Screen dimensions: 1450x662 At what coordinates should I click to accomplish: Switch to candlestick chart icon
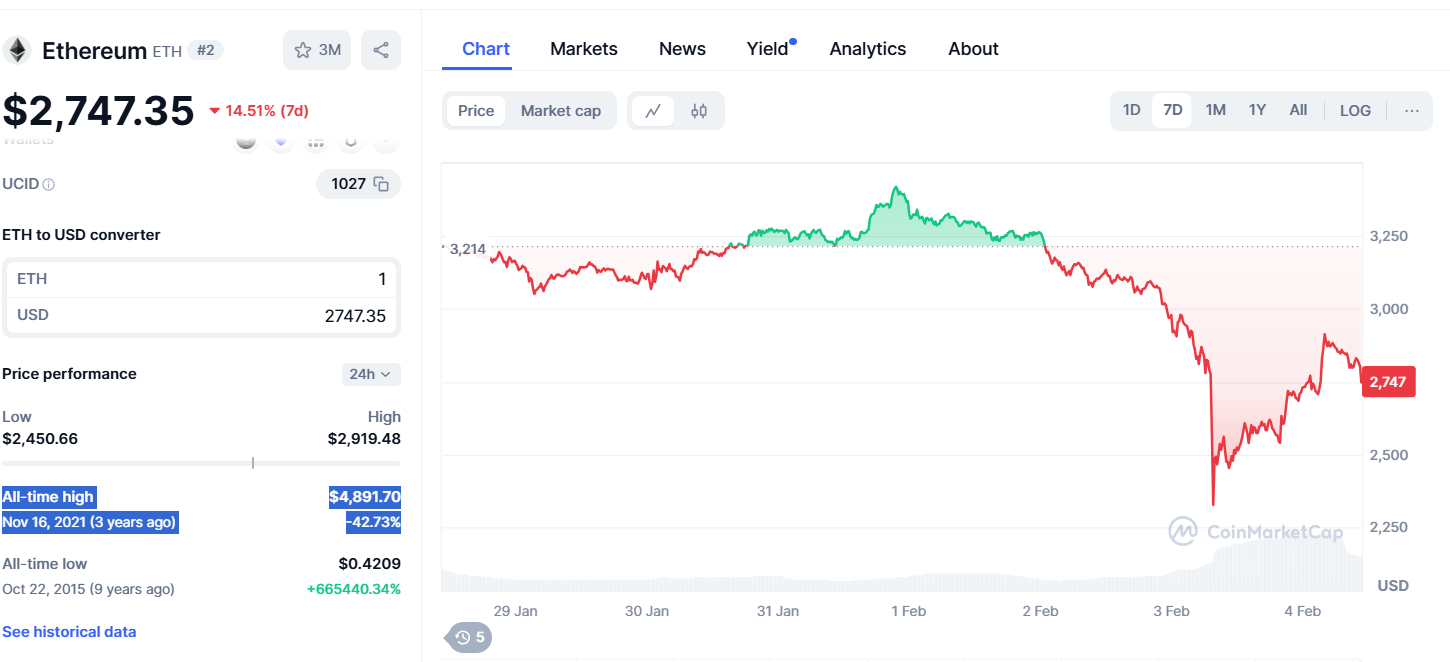(x=699, y=111)
